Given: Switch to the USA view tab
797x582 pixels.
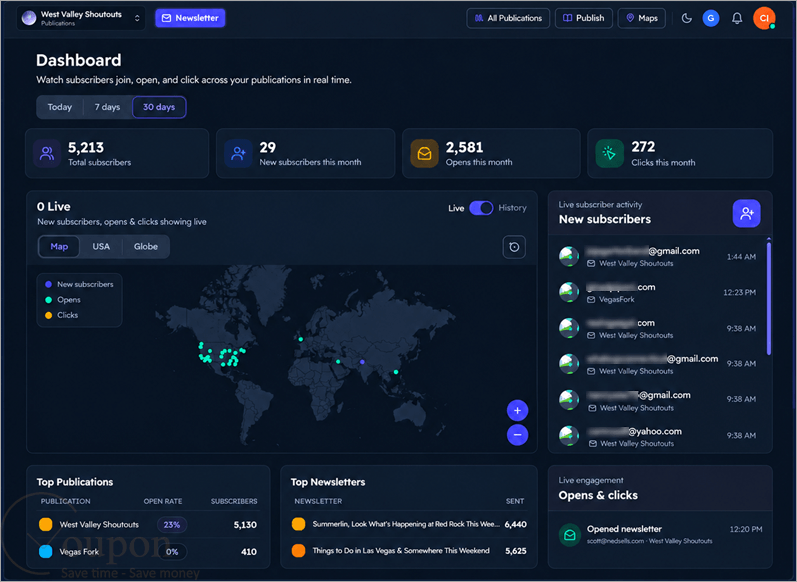Looking at the screenshot, I should (101, 247).
